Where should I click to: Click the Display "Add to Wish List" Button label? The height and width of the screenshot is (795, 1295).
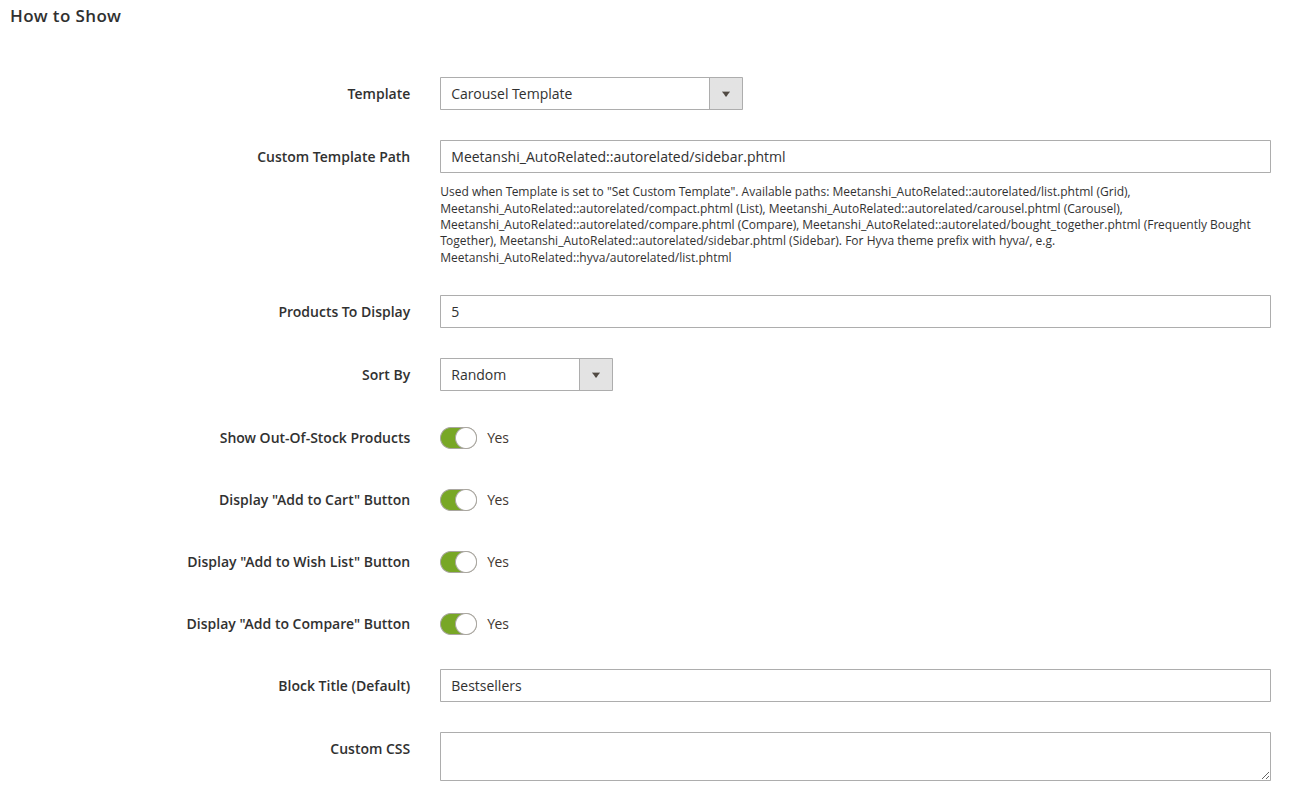click(299, 562)
